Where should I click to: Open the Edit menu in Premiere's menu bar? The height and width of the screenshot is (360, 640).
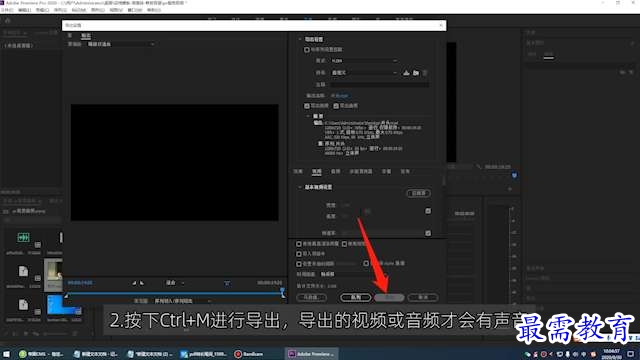click(24, 10)
